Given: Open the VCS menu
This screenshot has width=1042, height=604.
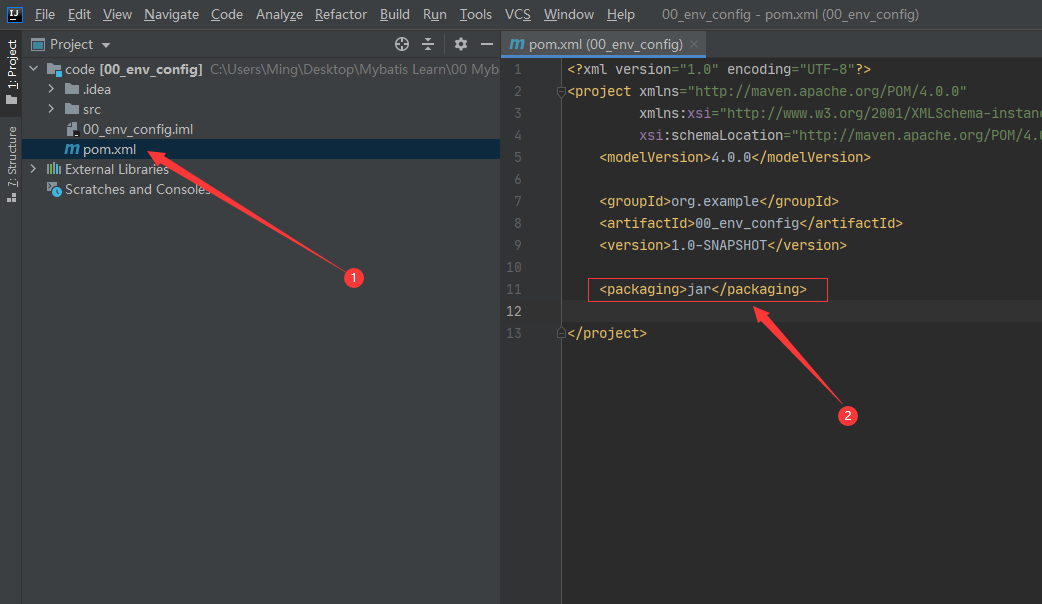Looking at the screenshot, I should pyautogui.click(x=518, y=14).
